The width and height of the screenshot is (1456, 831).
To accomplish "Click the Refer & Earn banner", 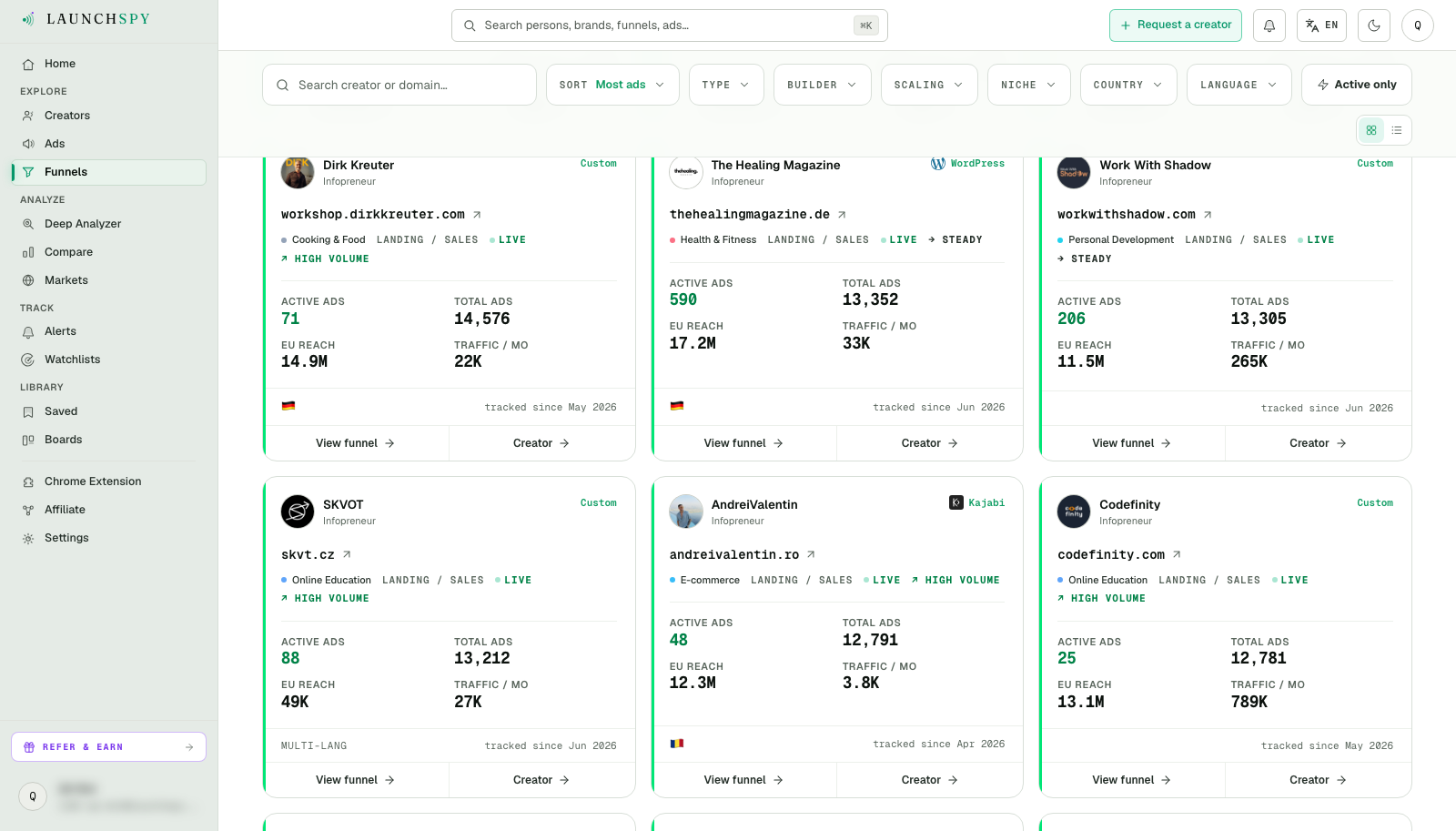I will point(108,747).
